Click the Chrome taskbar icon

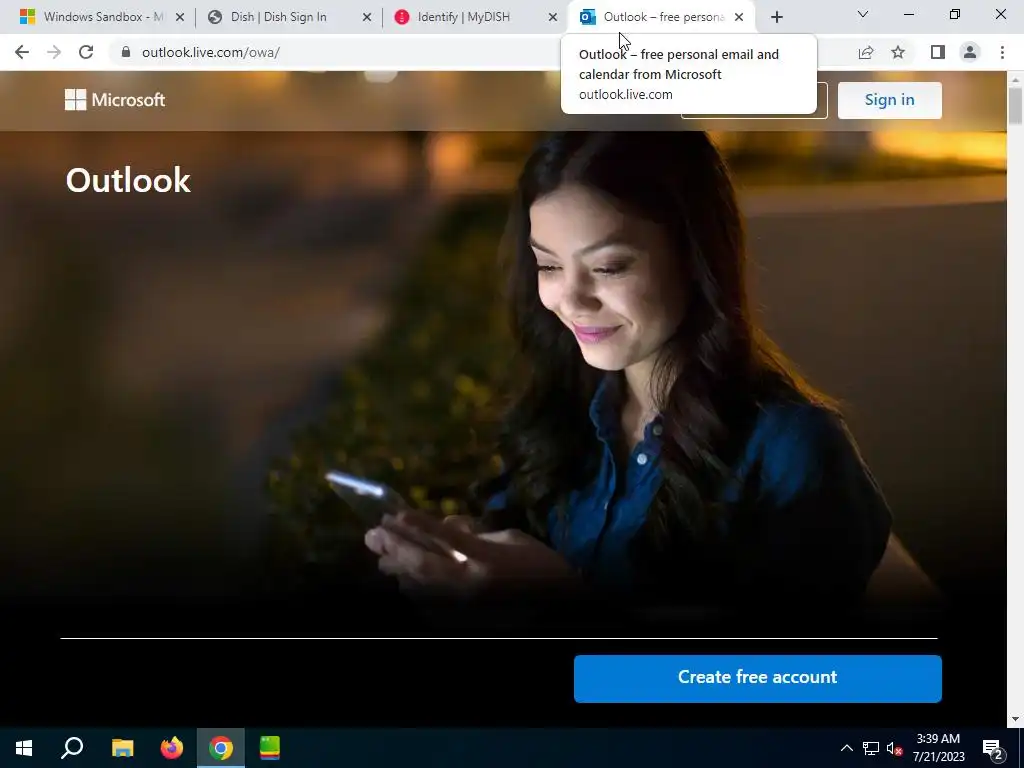pos(221,748)
